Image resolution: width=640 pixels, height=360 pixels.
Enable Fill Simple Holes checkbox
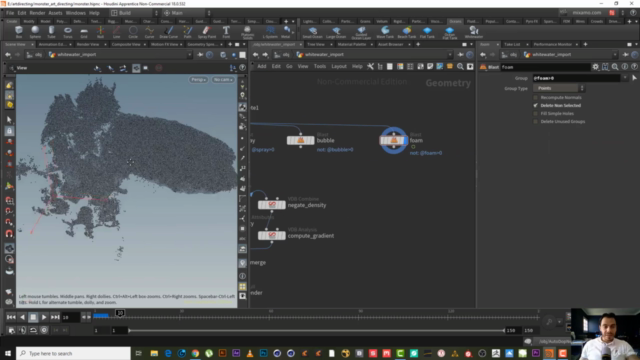pyautogui.click(x=536, y=113)
